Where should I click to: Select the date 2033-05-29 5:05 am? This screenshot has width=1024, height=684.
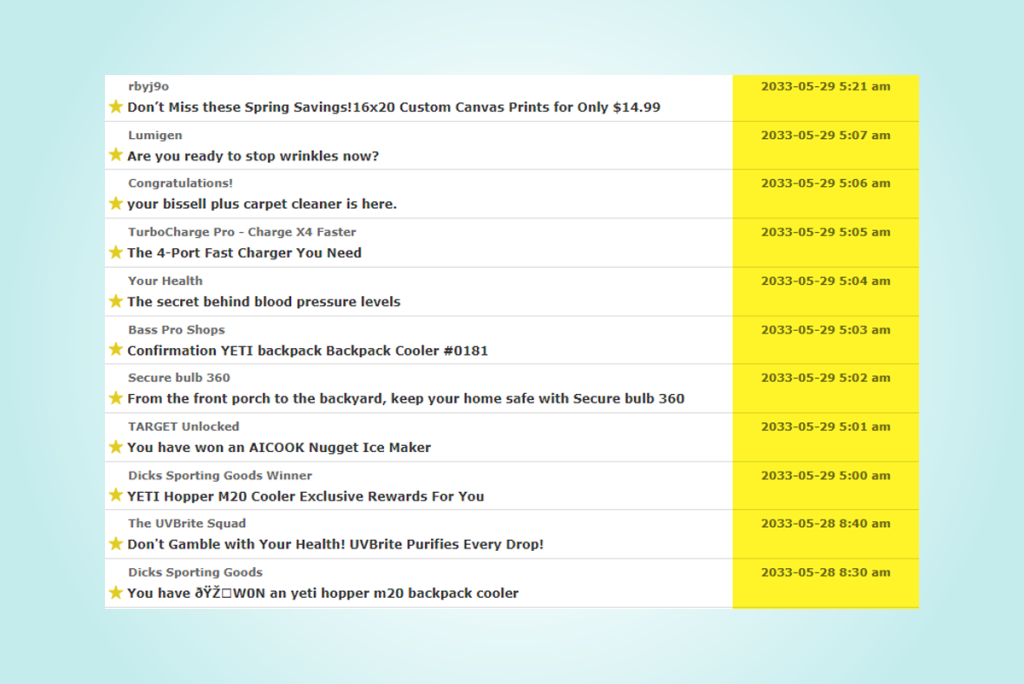[825, 232]
